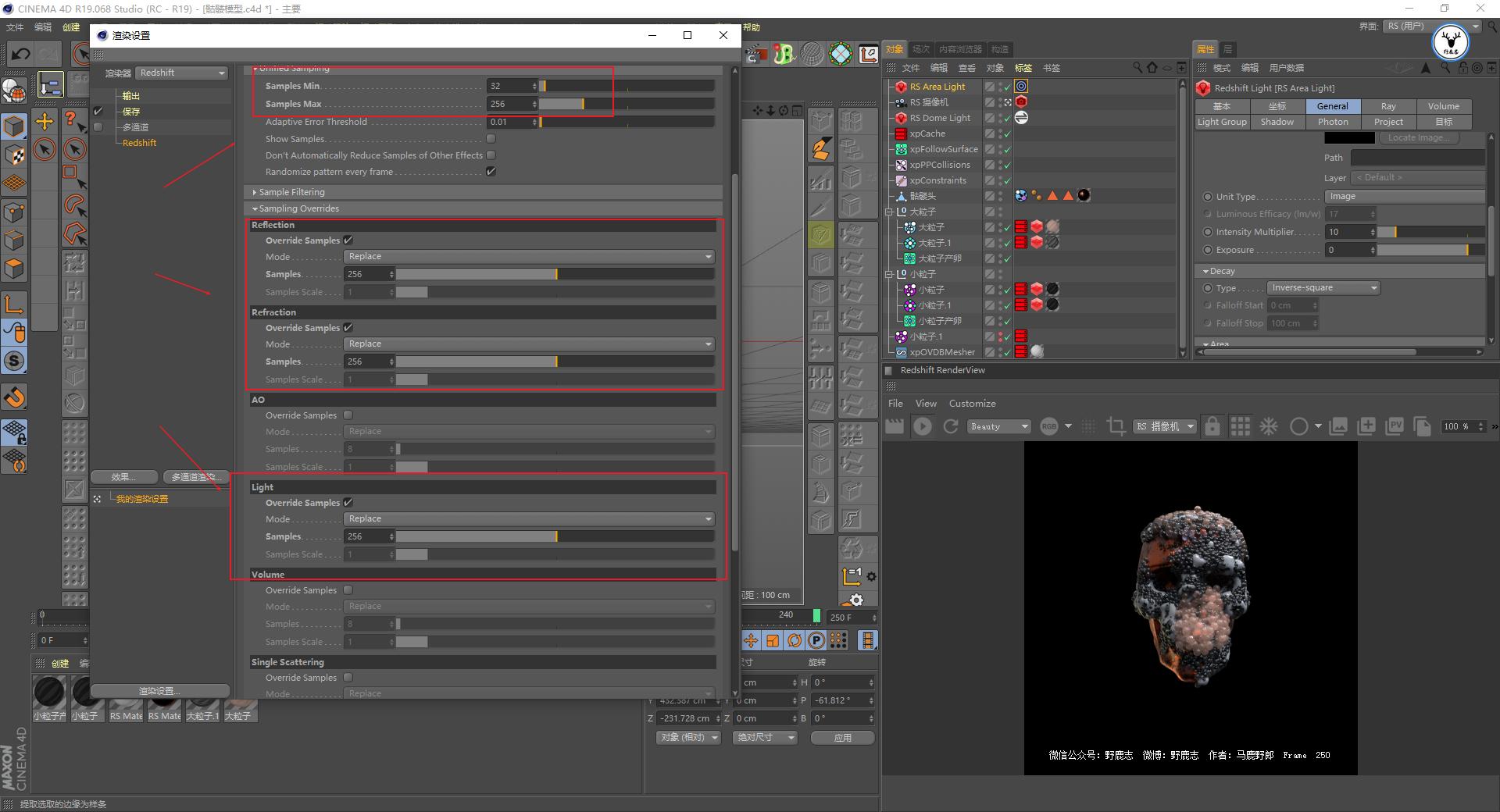
Task: Start rendering in the Redshift RenderView
Action: pos(923,426)
